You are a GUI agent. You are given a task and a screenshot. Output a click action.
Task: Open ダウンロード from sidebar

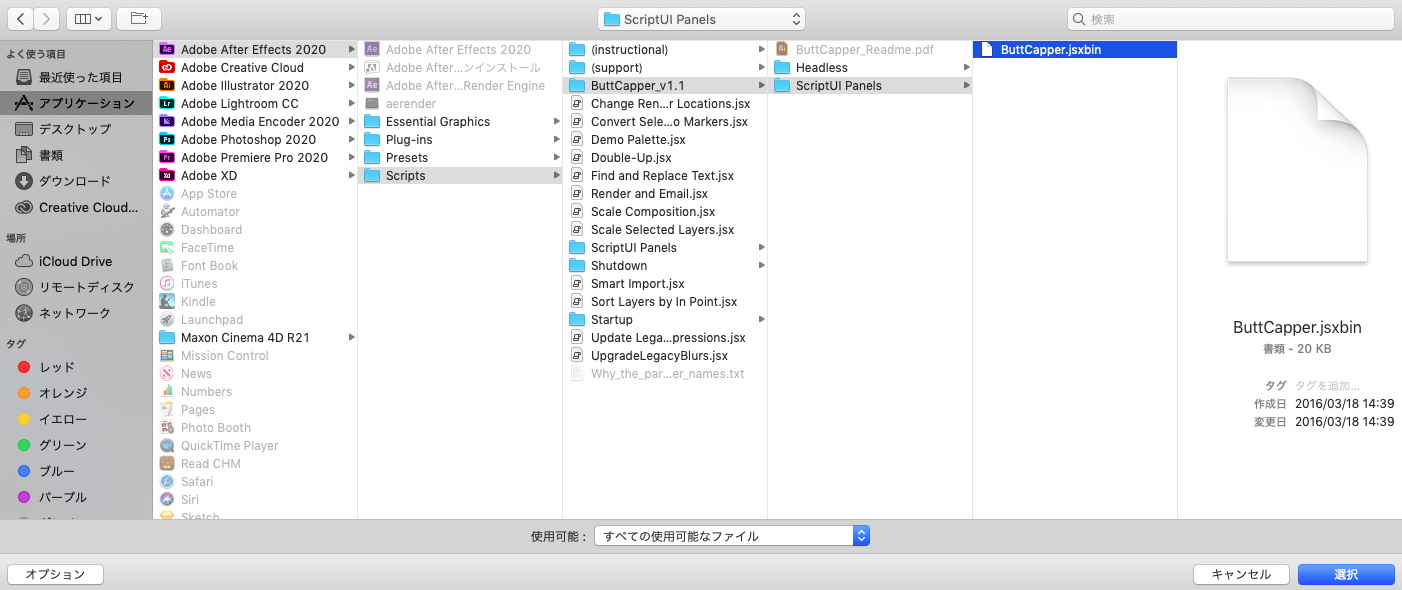point(76,181)
